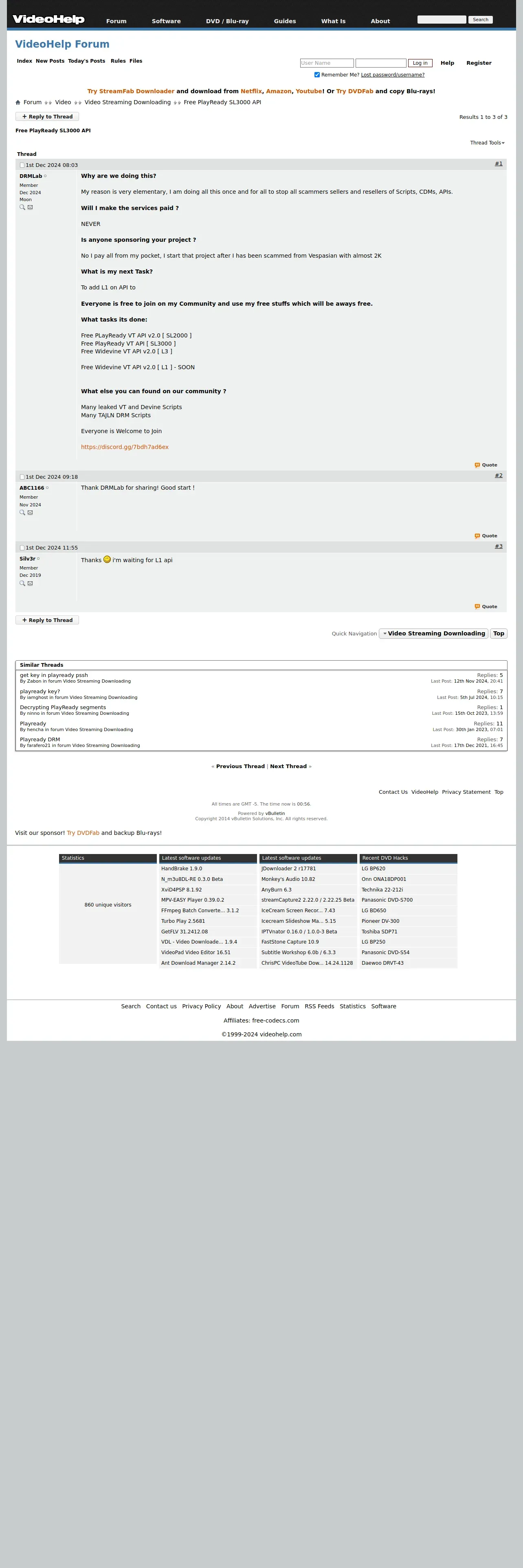Image resolution: width=523 pixels, height=1568 pixels.
Task: Open the DVD / Blu-ray menu
Action: coord(227,21)
